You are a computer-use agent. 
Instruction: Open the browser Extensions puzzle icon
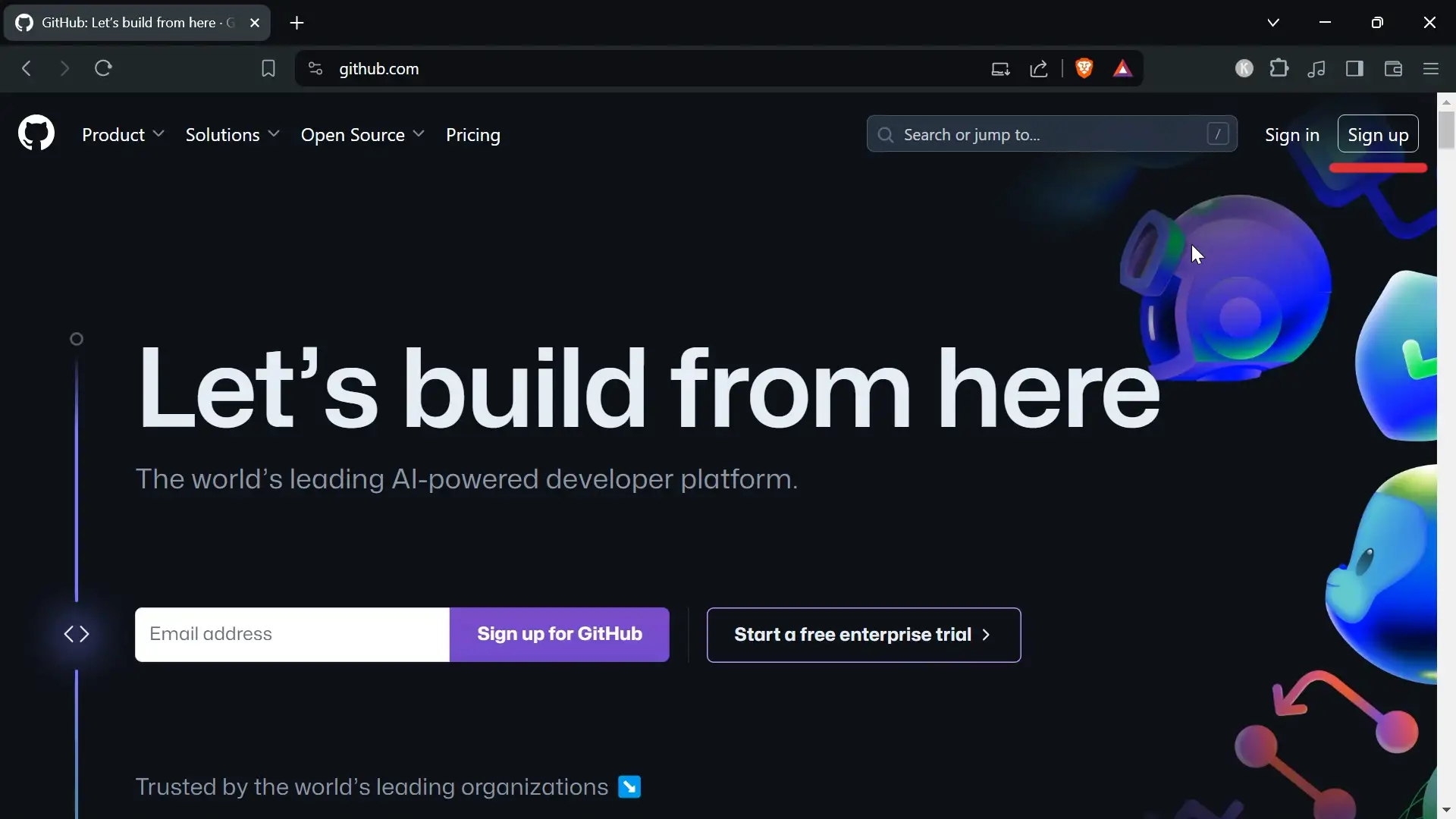point(1280,68)
